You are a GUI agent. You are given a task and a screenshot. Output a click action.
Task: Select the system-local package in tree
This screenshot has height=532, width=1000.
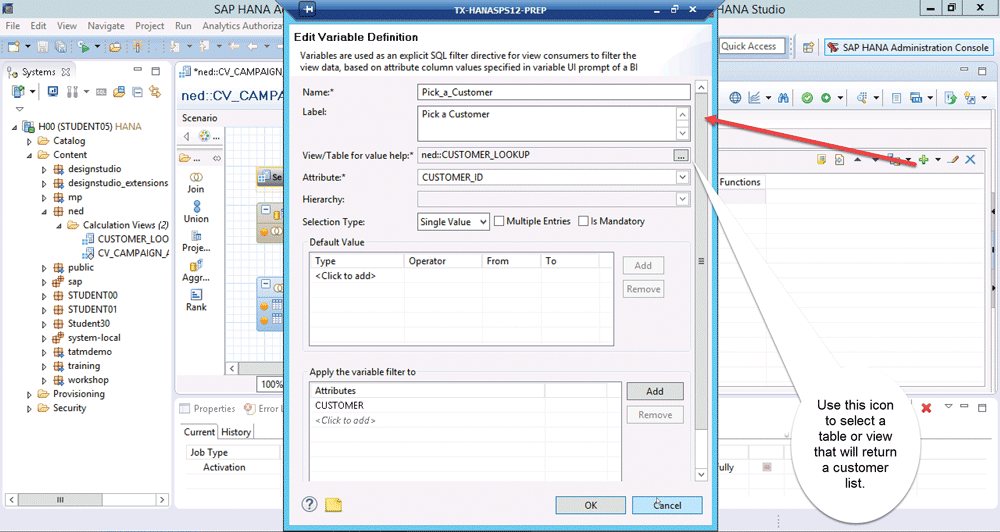pos(87,338)
